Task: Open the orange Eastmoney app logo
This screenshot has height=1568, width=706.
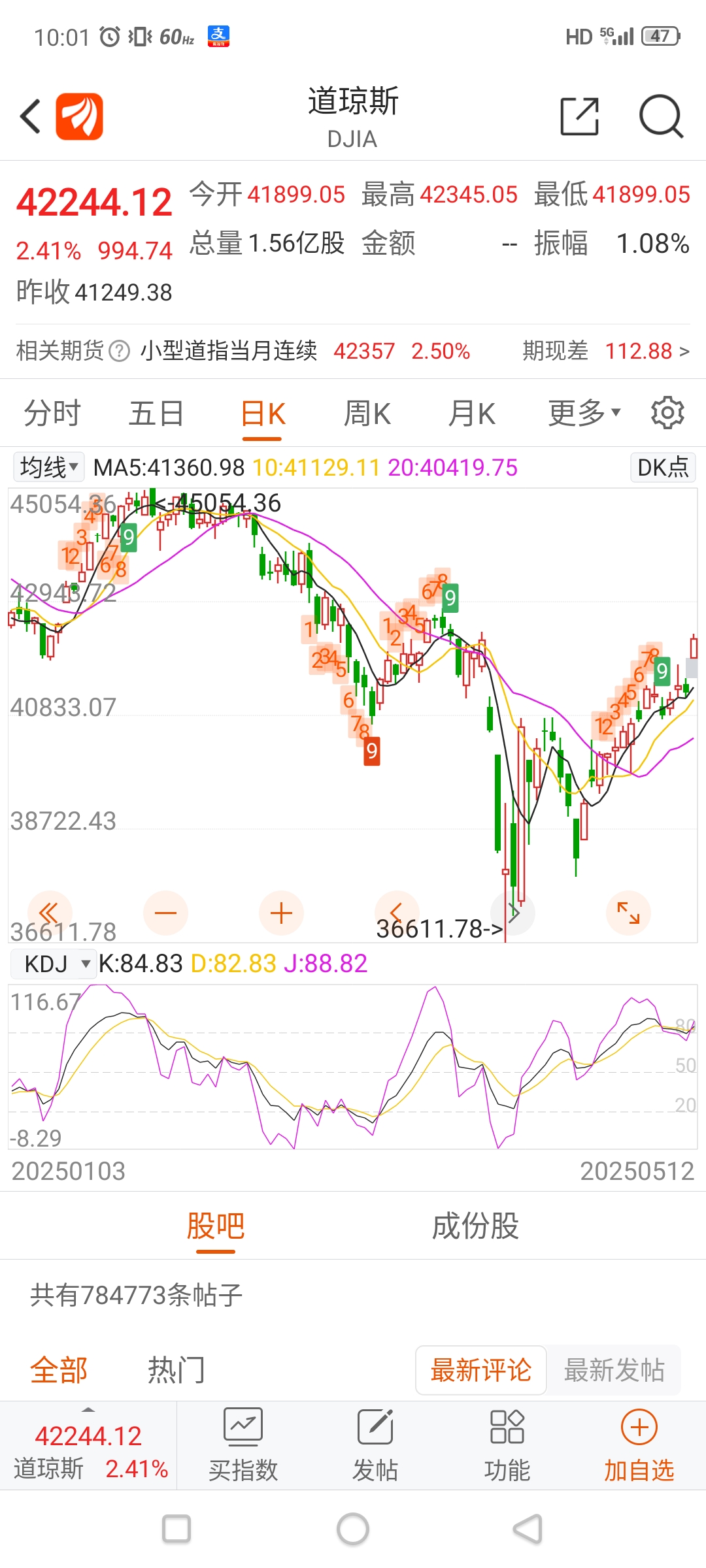Action: pos(79,116)
